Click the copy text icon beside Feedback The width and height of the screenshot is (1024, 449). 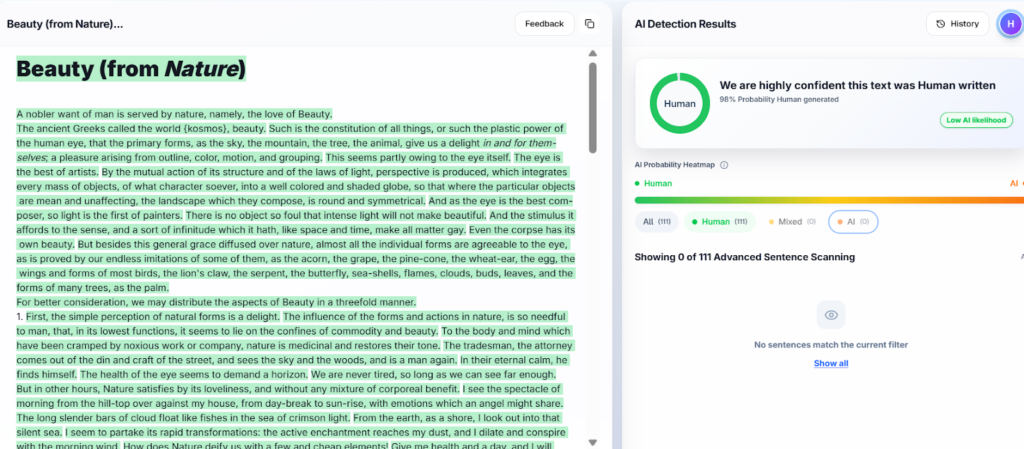pos(589,23)
